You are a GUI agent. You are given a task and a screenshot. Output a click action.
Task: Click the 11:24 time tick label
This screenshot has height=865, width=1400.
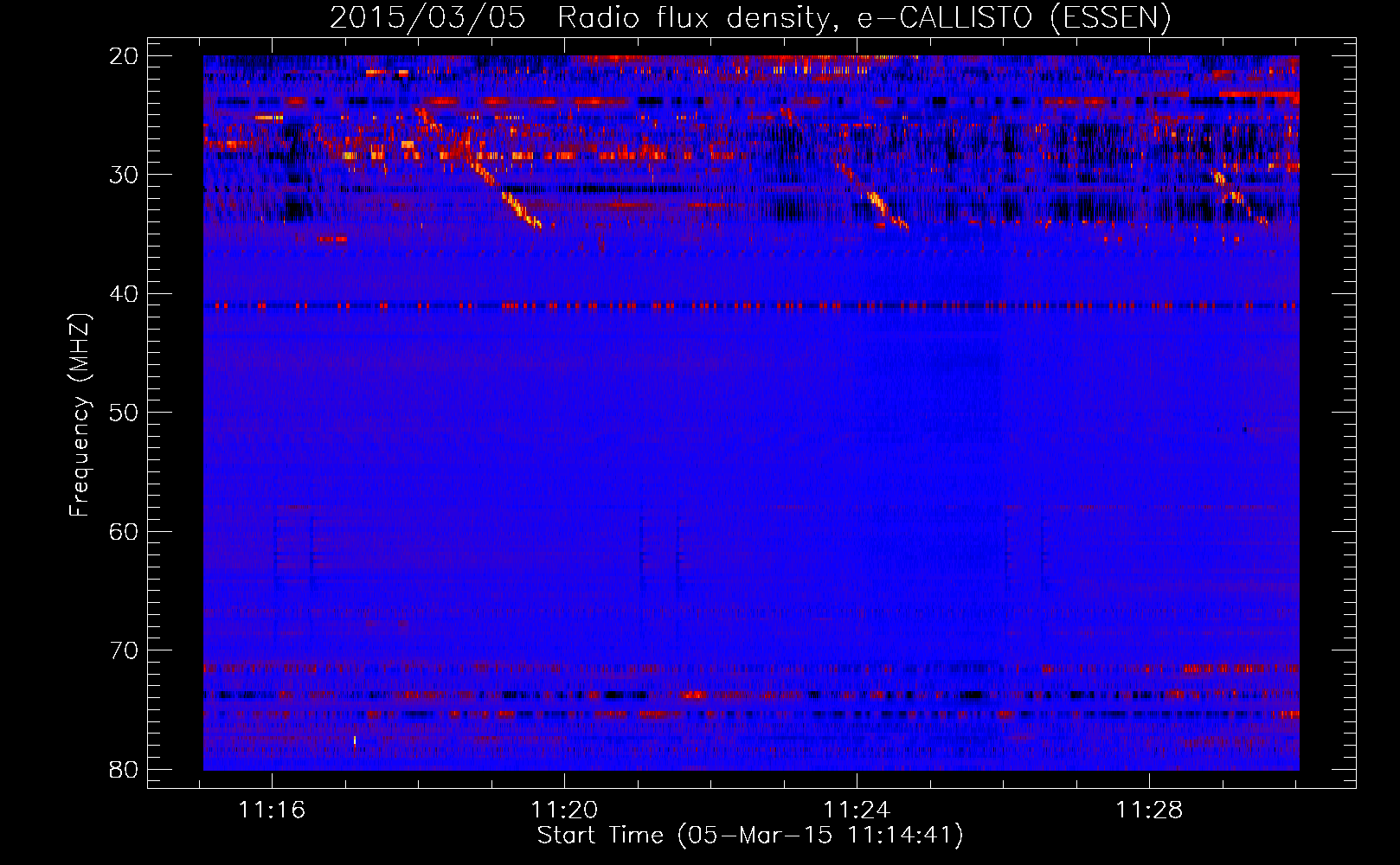coord(857,811)
